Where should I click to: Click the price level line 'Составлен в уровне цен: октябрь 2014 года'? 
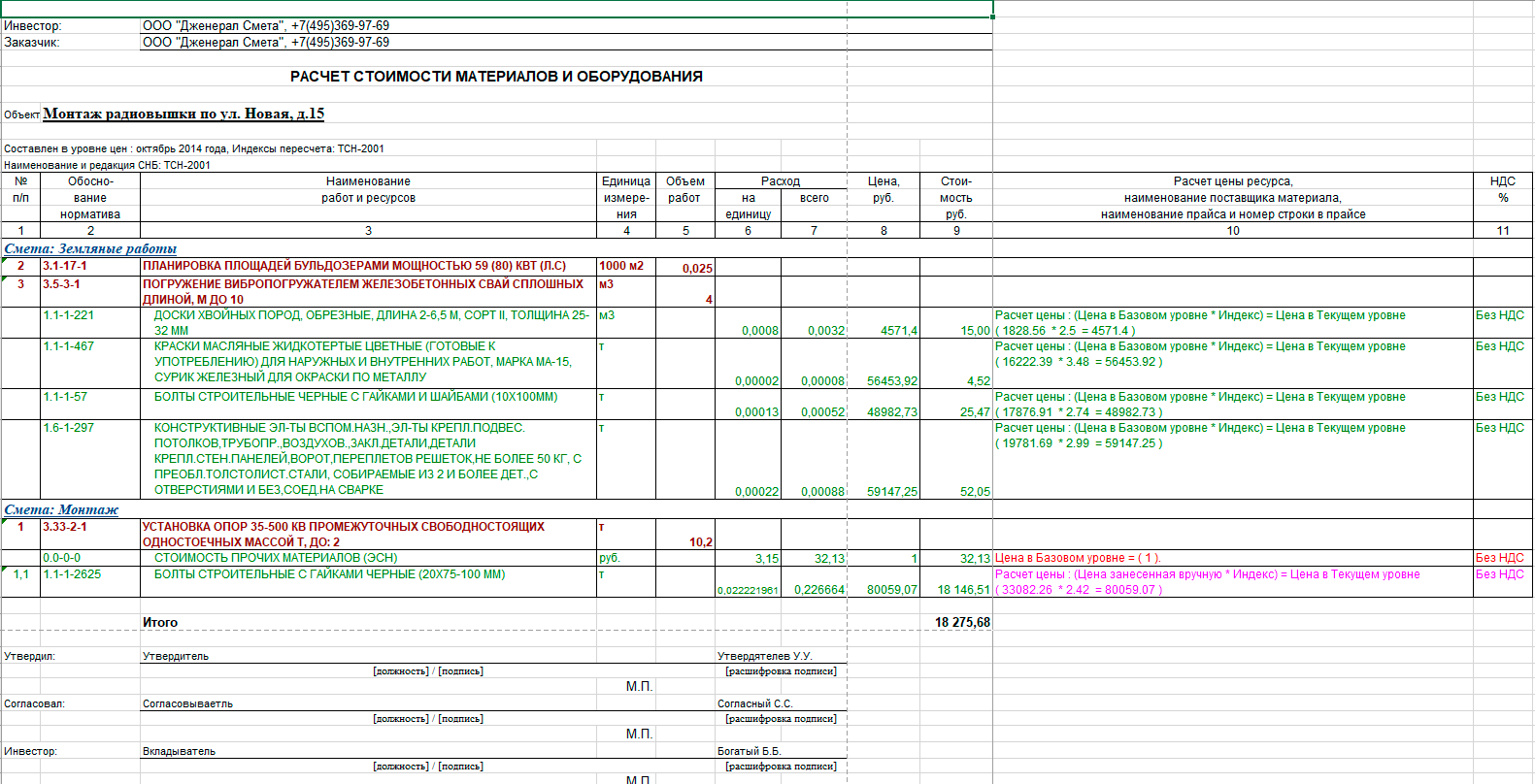[194, 149]
